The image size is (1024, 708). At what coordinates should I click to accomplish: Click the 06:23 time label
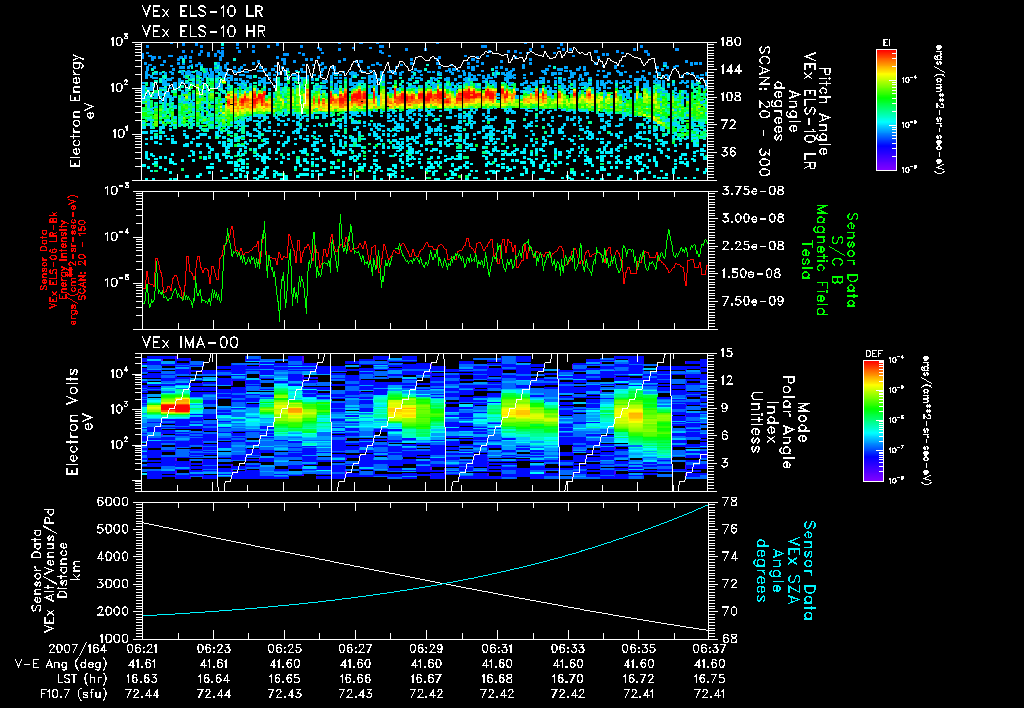pyautogui.click(x=214, y=650)
